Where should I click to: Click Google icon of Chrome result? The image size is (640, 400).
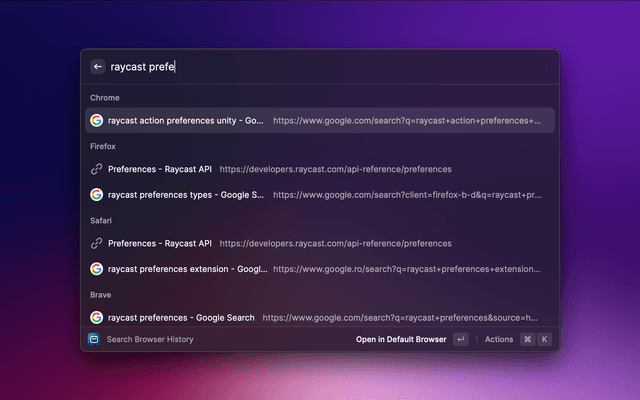(x=97, y=120)
